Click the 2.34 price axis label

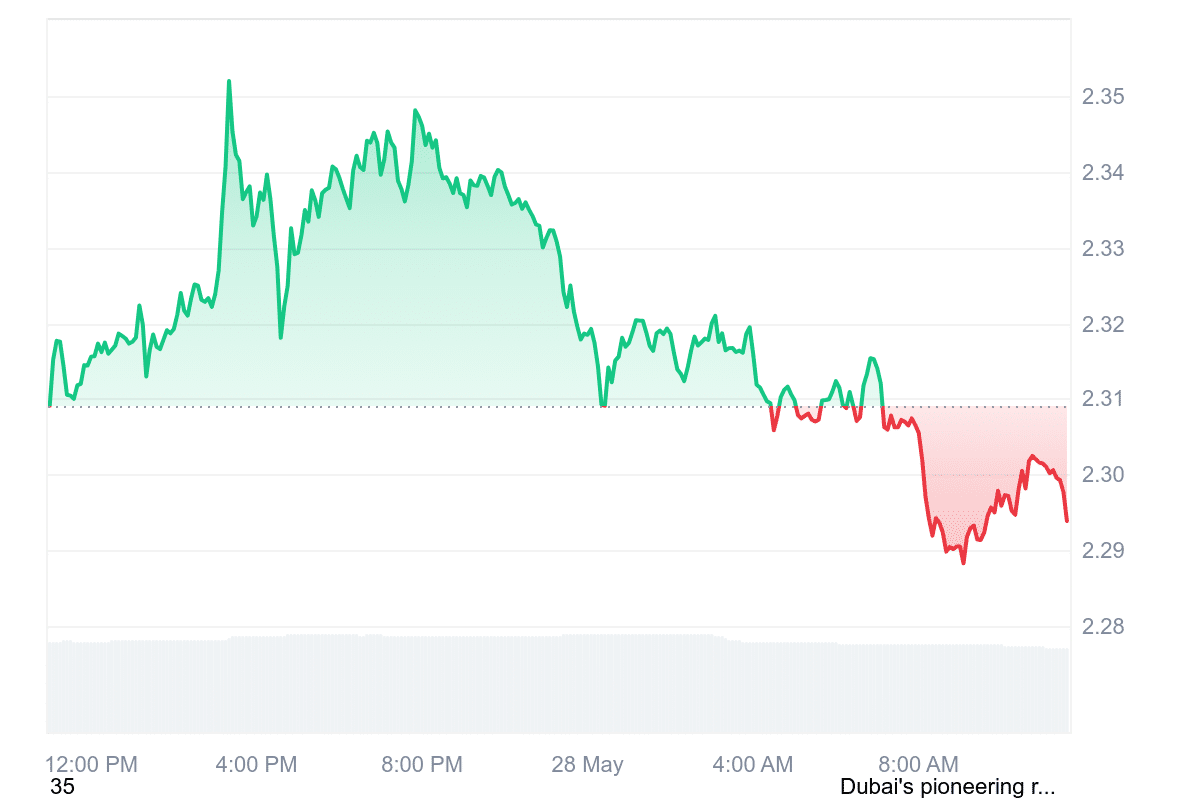tap(1103, 173)
